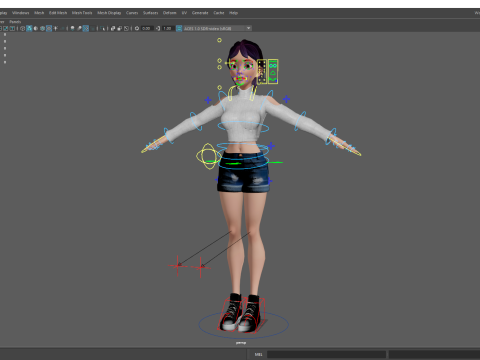This screenshot has height=360, width=480.
Task: Toggle the Textured display icon
Action: tap(49, 28)
